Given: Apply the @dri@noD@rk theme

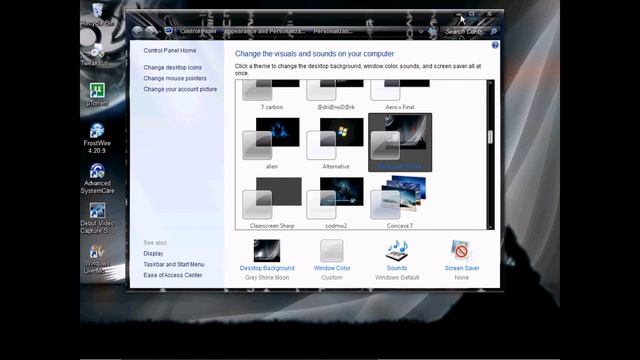Looking at the screenshot, I should click(x=336, y=95).
